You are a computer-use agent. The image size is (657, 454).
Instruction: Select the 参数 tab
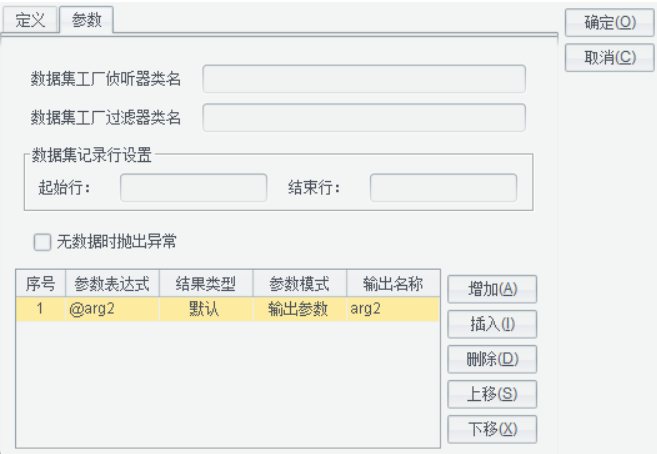pos(87,20)
